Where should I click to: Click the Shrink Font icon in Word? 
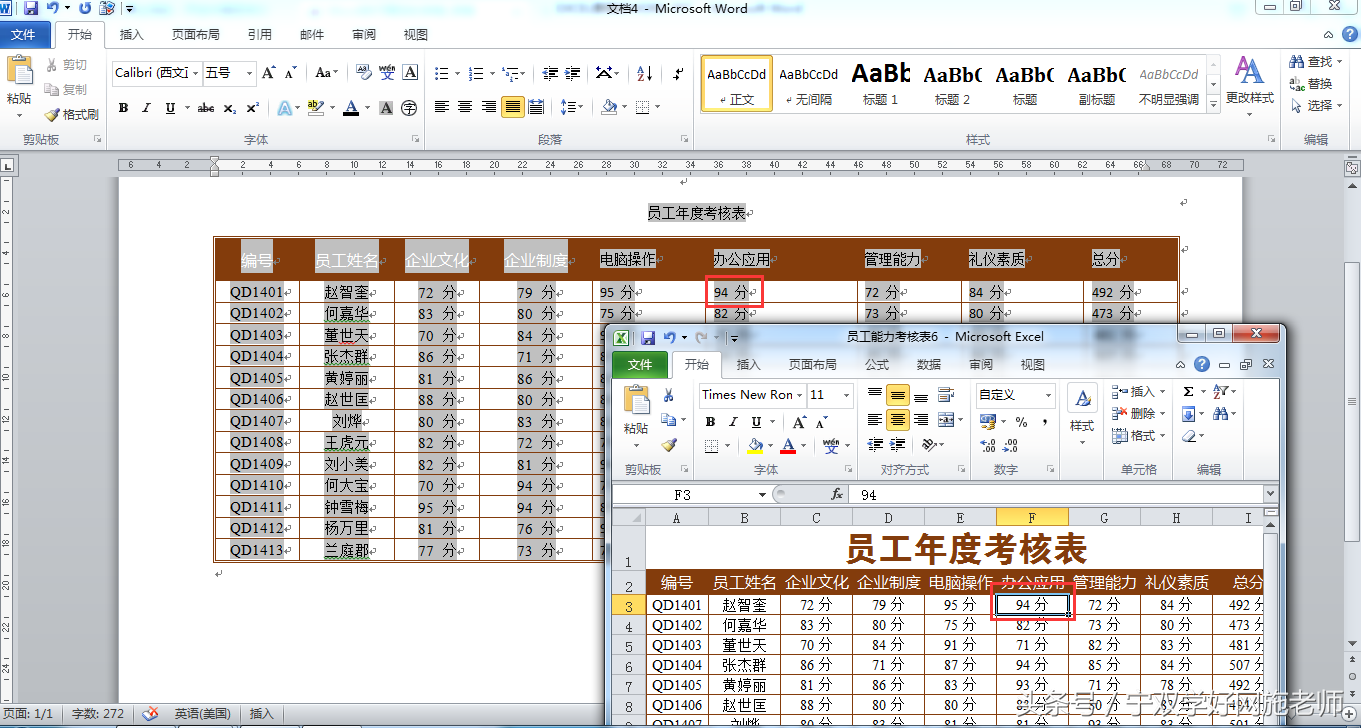click(x=291, y=73)
